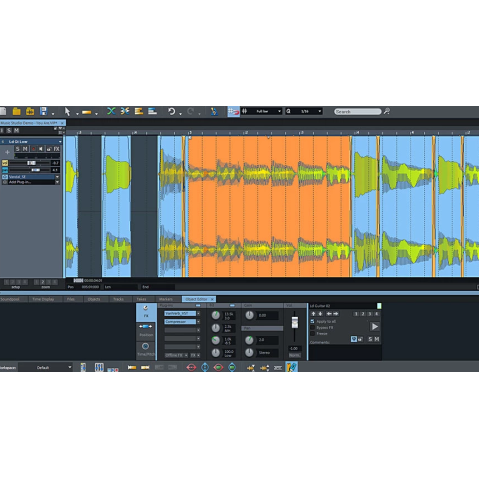Screen dimensions: 479x479
Task: Click the load audio file folder icon
Action: pos(30,111)
